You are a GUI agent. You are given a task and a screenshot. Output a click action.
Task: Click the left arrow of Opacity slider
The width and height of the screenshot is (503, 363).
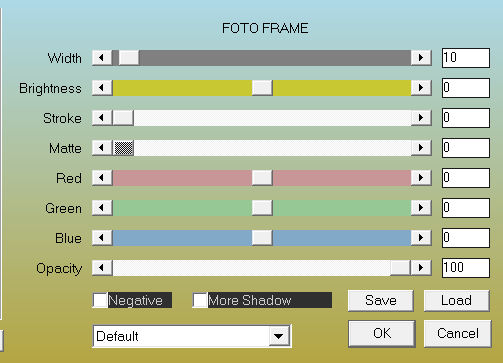[102, 268]
